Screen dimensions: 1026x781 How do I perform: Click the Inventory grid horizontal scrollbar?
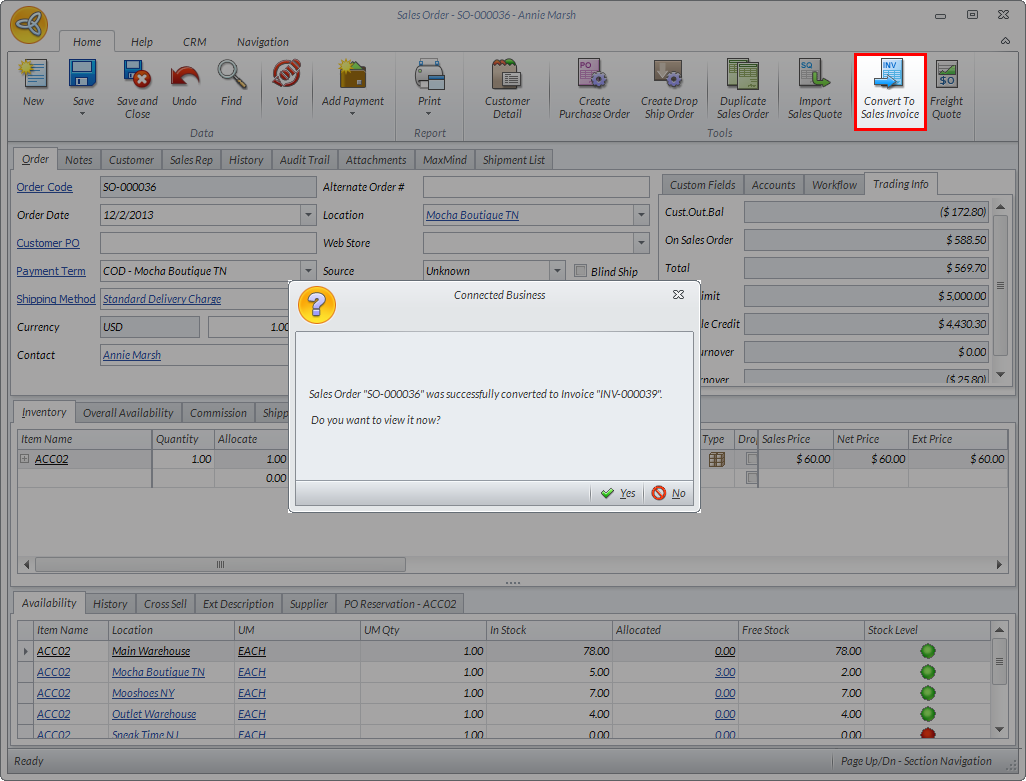pyautogui.click(x=220, y=565)
